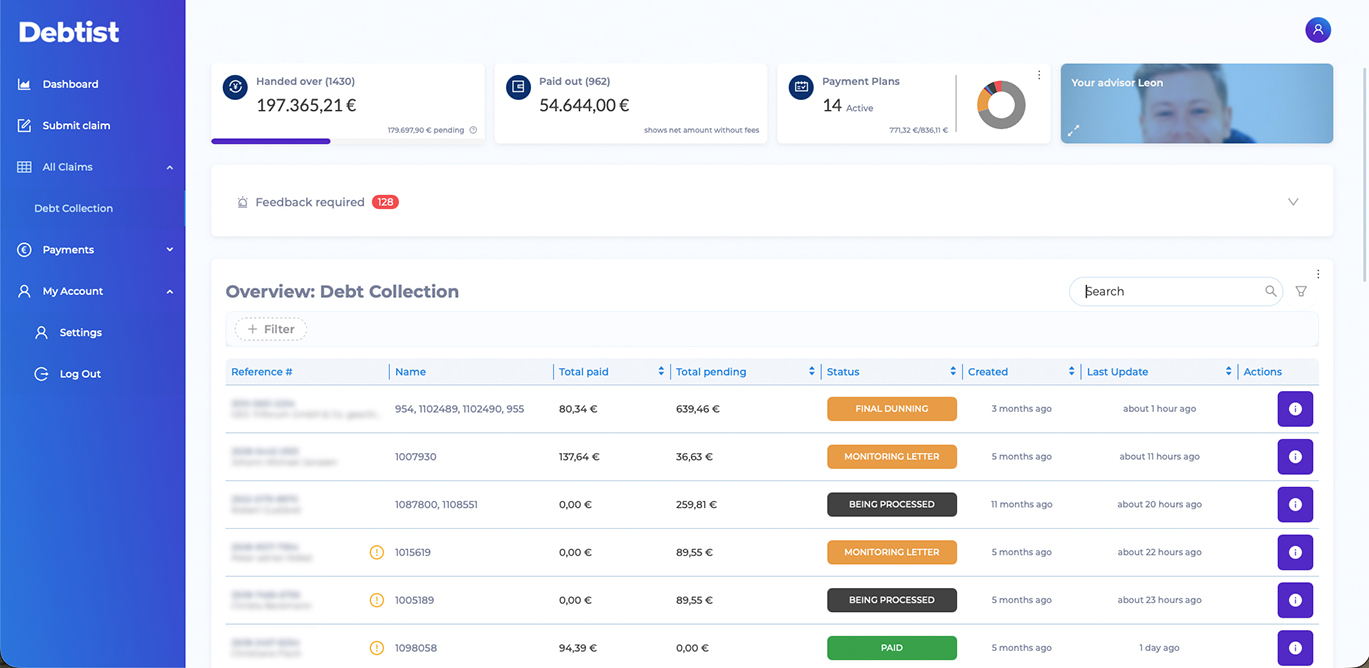Click the warning icon next to claim 1015619
Viewport: 1369px width, 668px height.
pos(377,552)
